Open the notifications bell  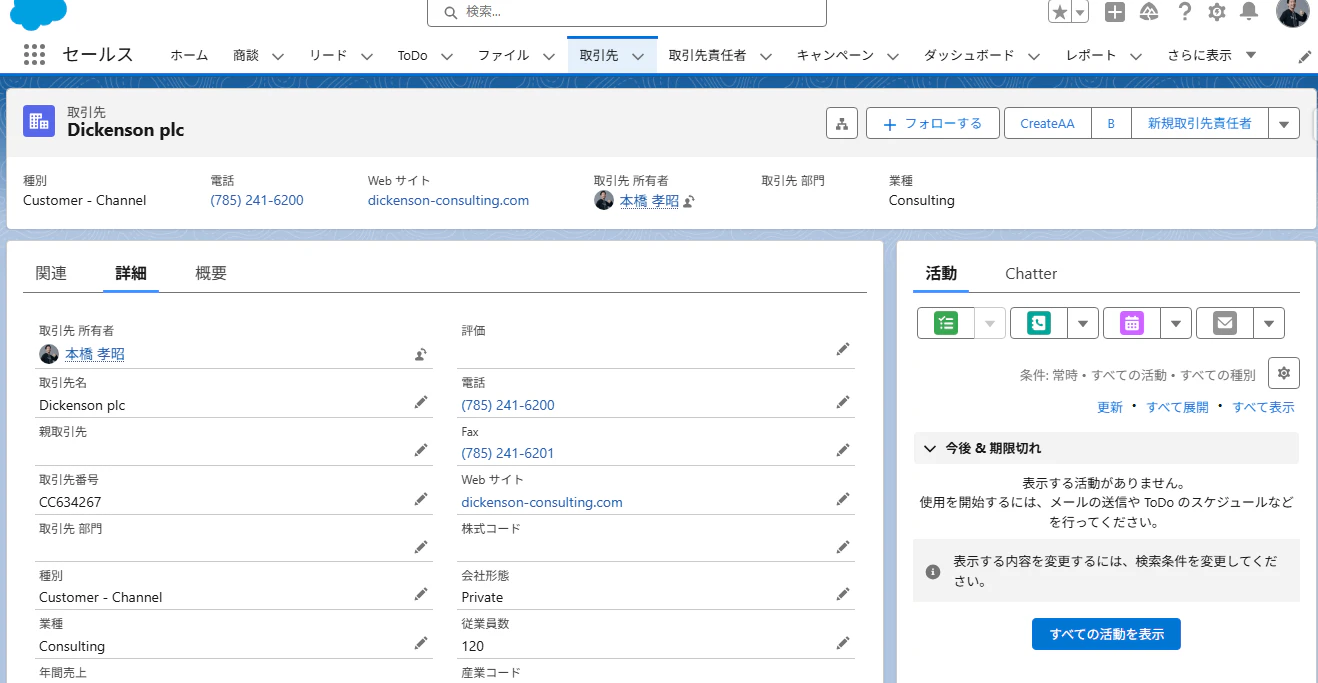click(1249, 12)
